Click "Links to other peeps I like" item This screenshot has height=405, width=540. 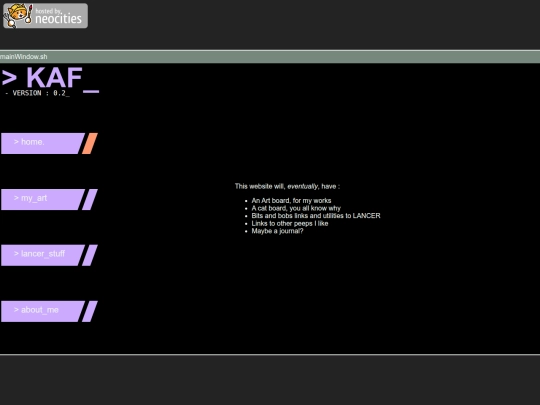(290, 223)
